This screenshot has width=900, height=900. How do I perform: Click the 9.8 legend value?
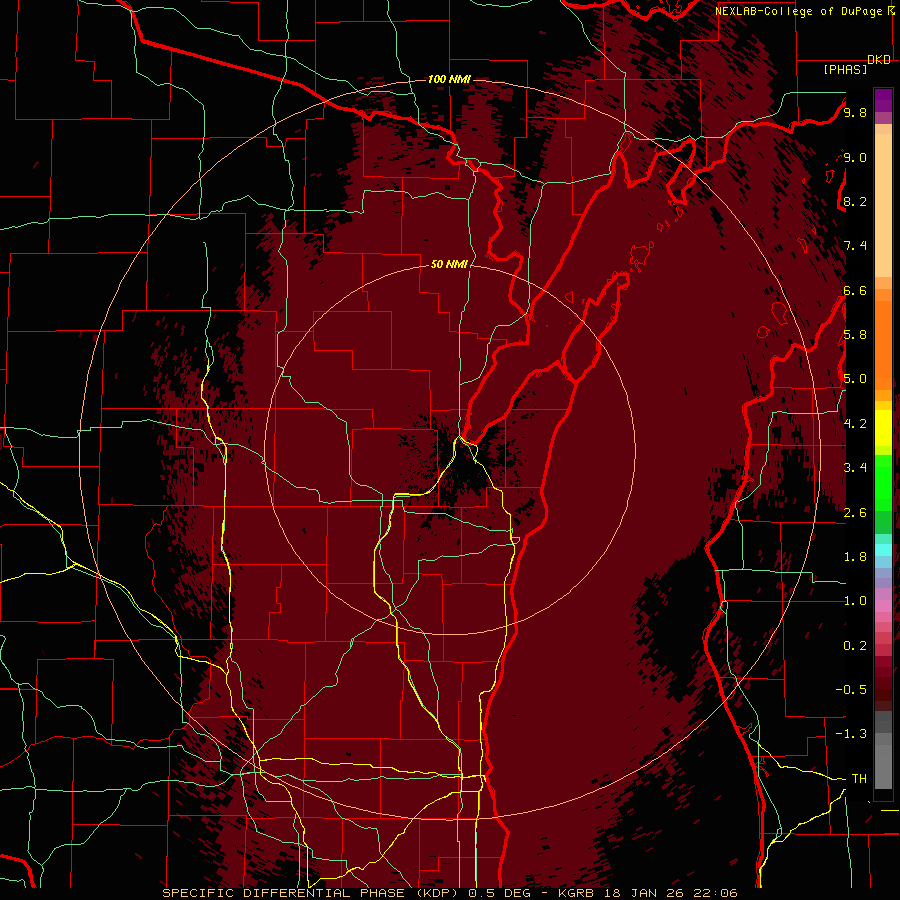[x=855, y=112]
